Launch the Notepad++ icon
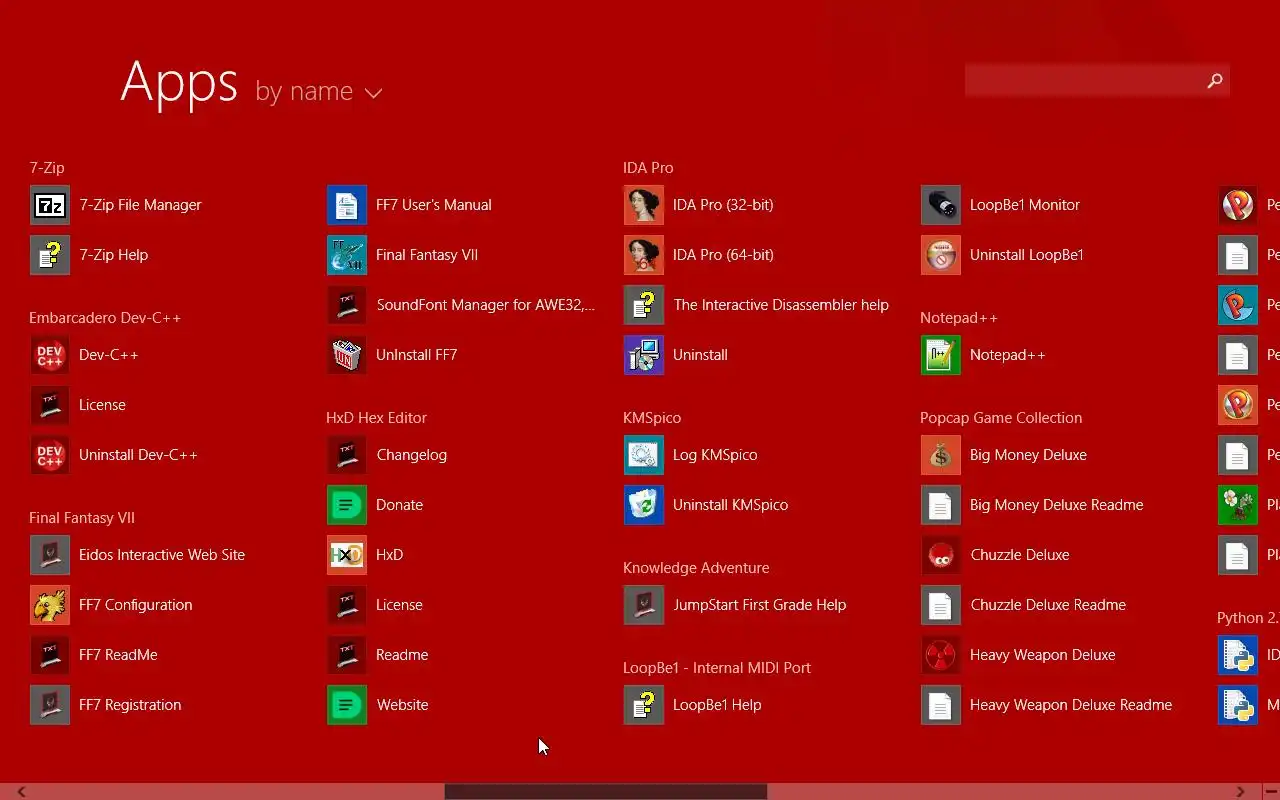This screenshot has height=800, width=1280. [x=941, y=355]
